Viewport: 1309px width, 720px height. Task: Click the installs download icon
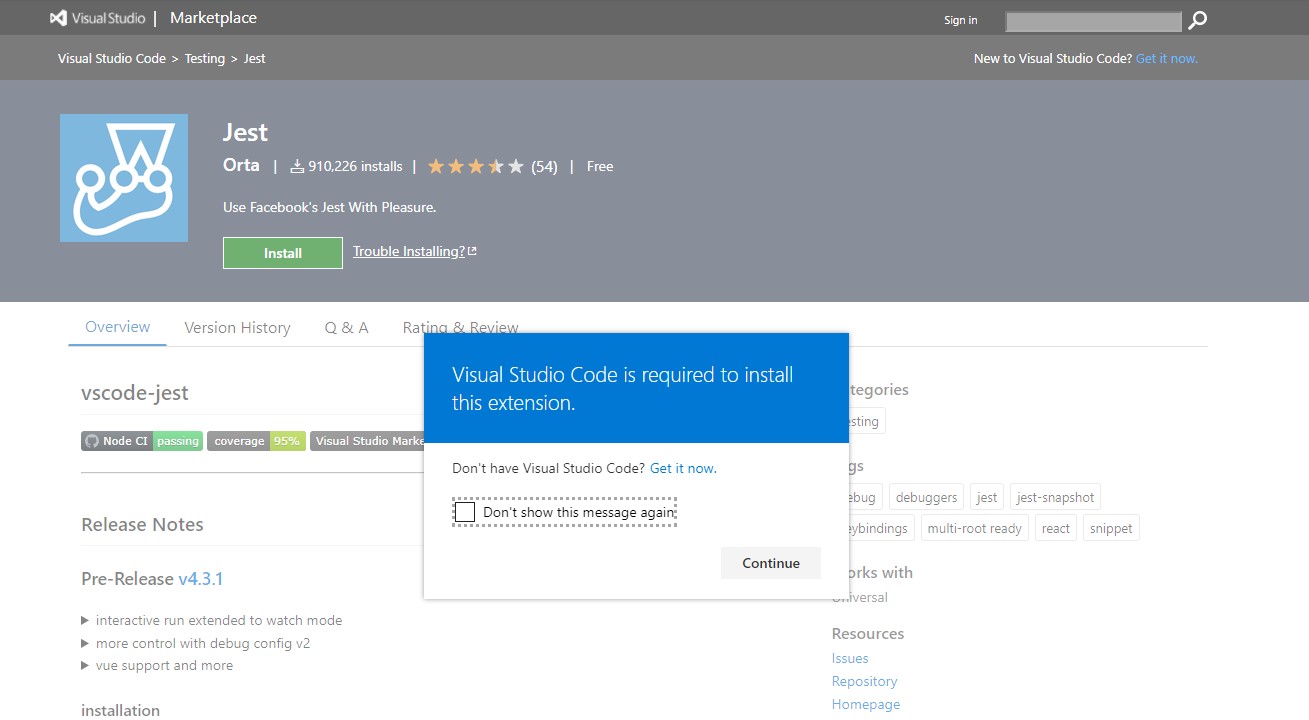click(x=297, y=166)
